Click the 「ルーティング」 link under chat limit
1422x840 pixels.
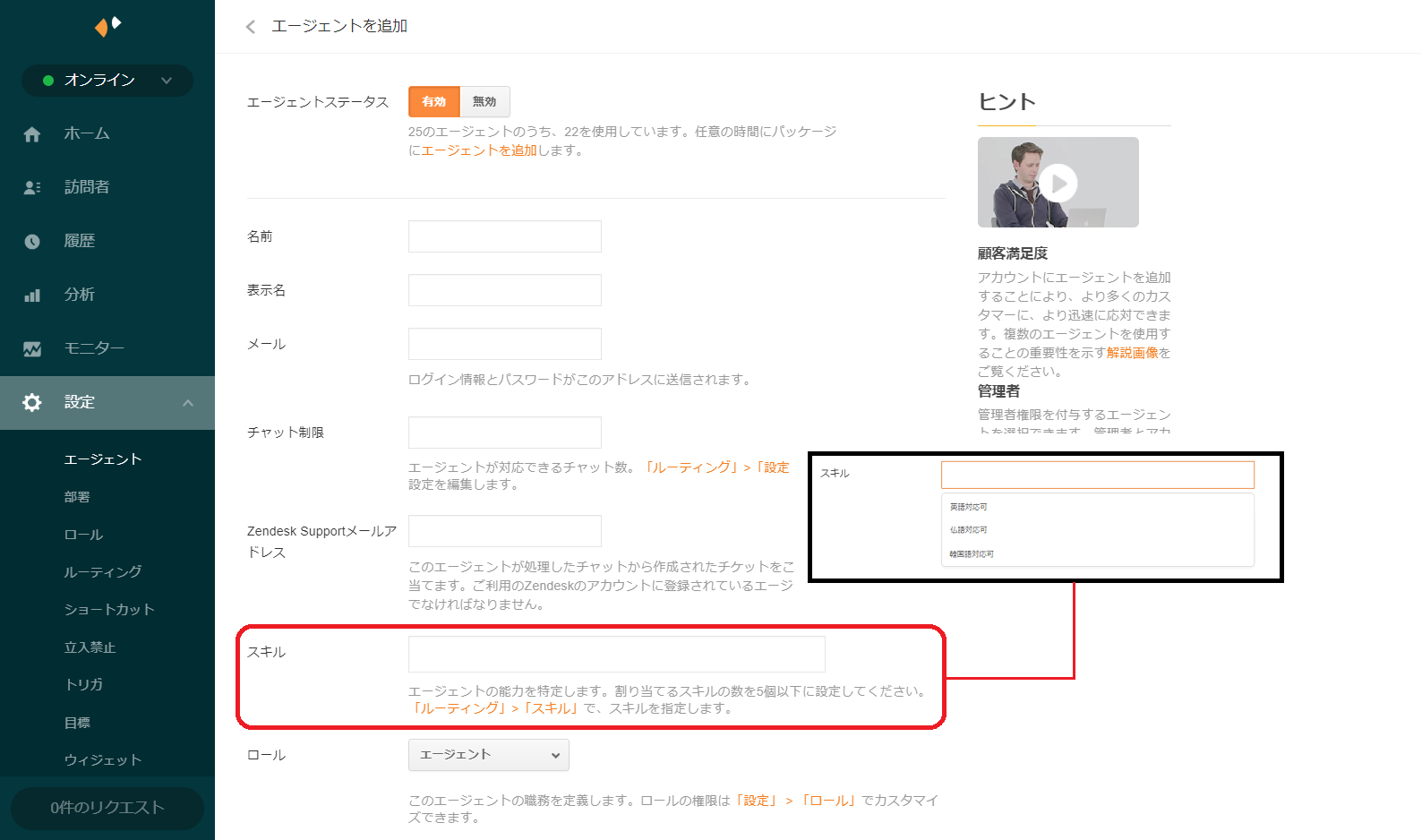[690, 467]
